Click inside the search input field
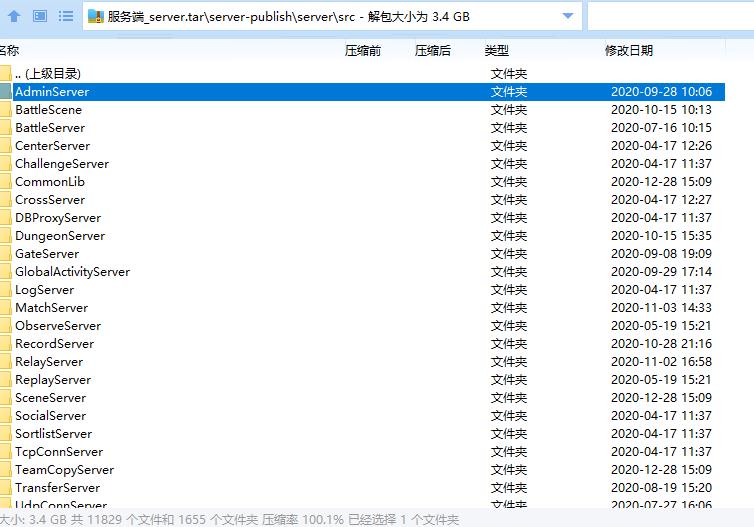754x527 pixels. (x=670, y=16)
